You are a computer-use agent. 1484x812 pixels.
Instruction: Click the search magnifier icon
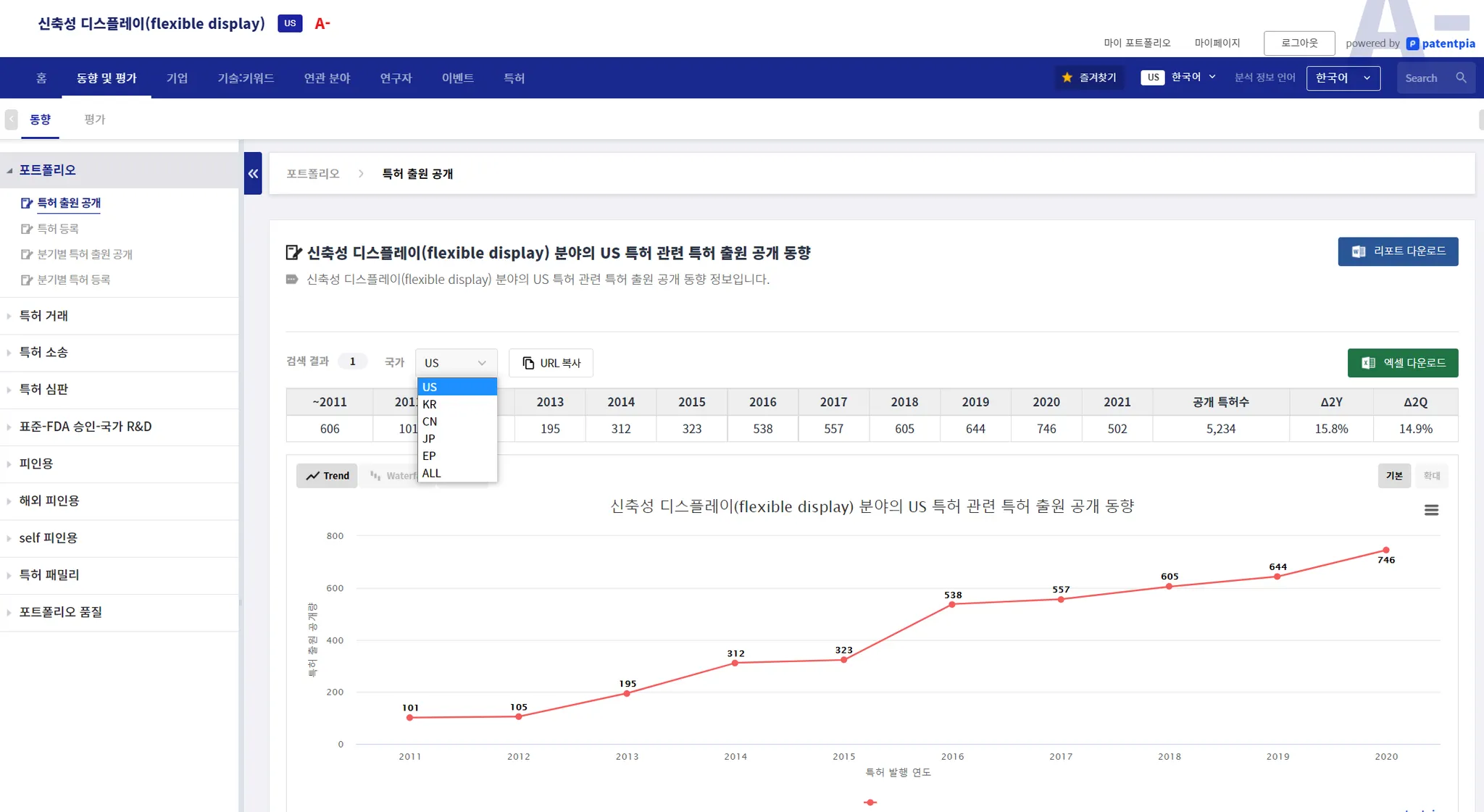[x=1461, y=78]
